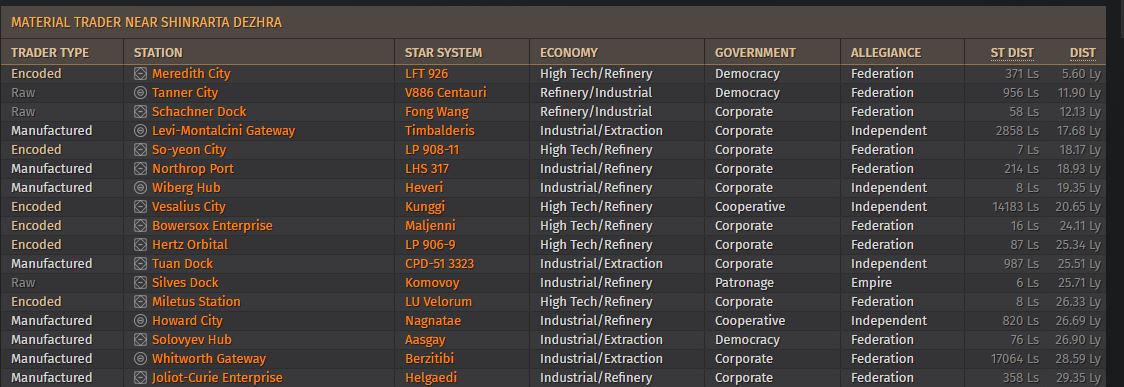Screen dimensions: 1124x387
Task: Open the Silves Dock station link
Action: (185, 282)
